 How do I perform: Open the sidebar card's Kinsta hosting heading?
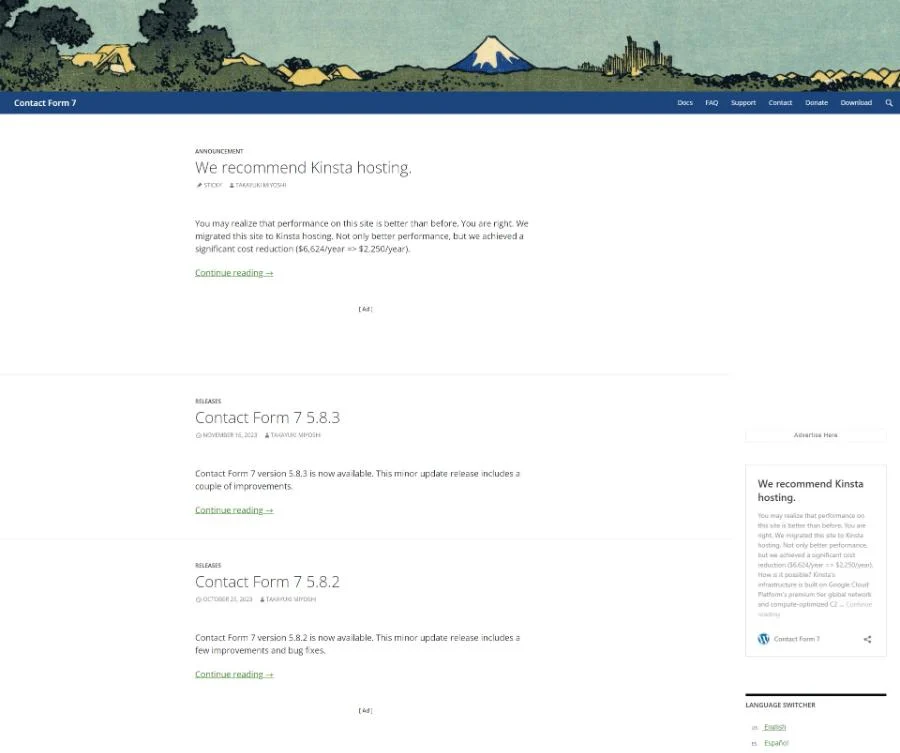(810, 490)
